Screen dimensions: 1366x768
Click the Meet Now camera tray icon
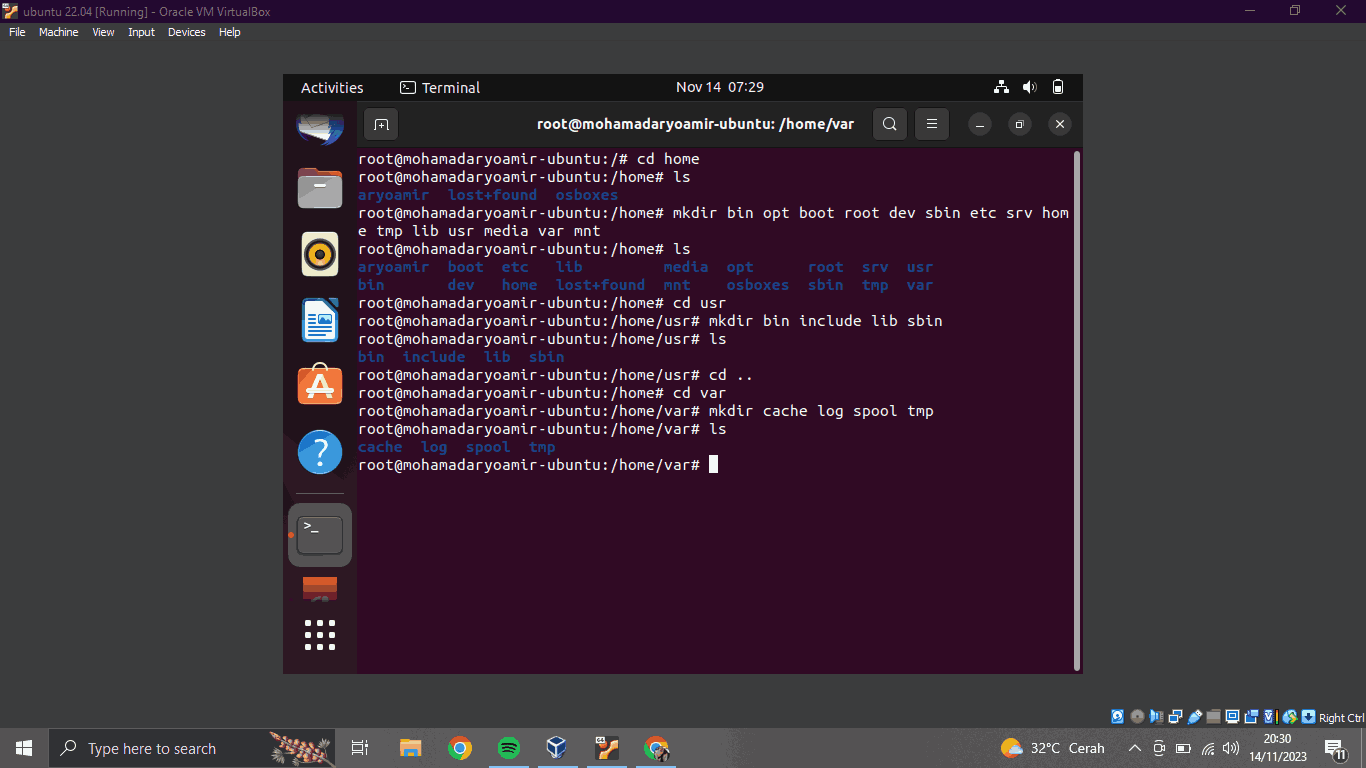pos(1159,748)
